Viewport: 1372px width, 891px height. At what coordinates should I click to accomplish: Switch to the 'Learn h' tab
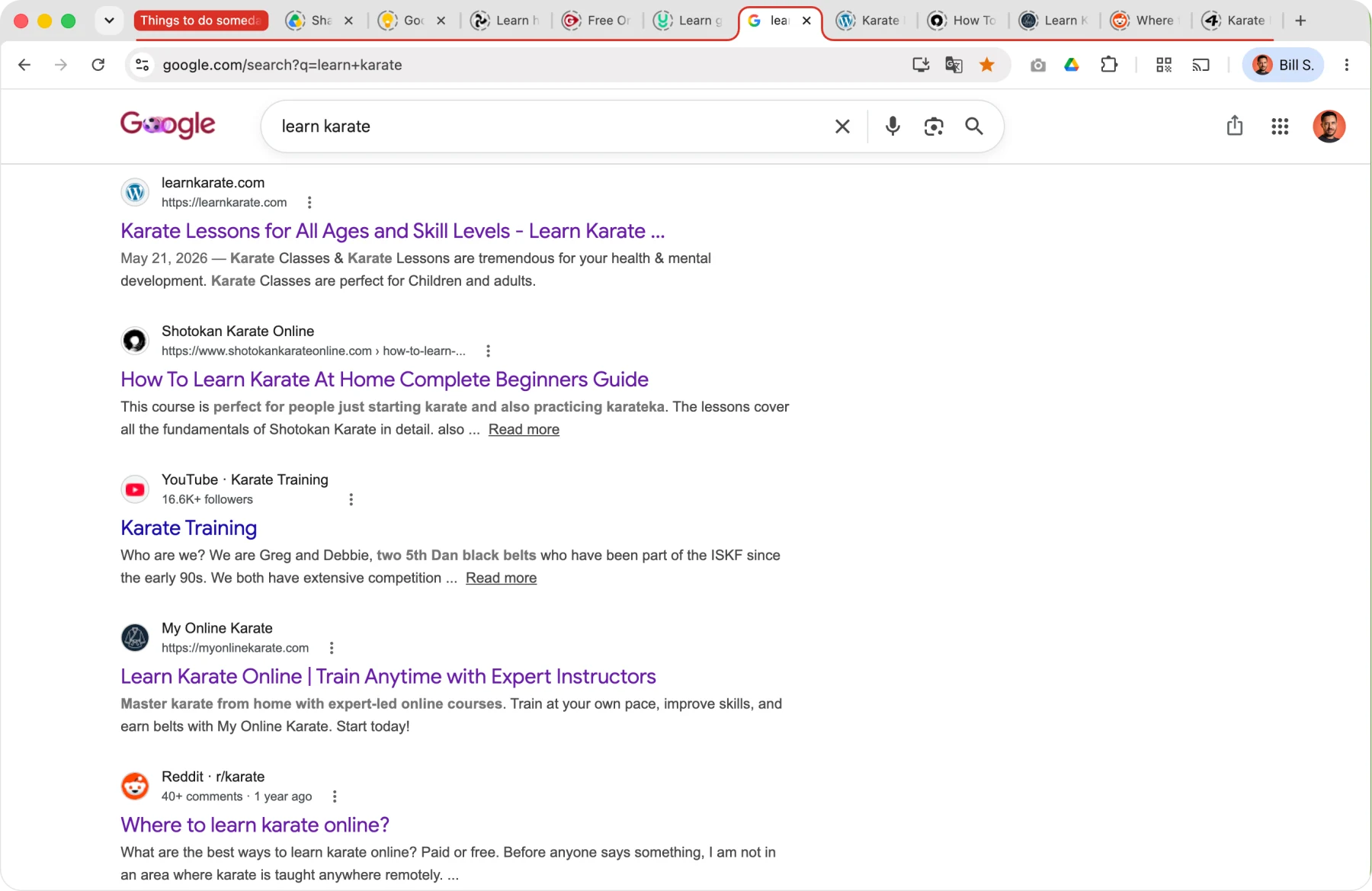click(505, 21)
